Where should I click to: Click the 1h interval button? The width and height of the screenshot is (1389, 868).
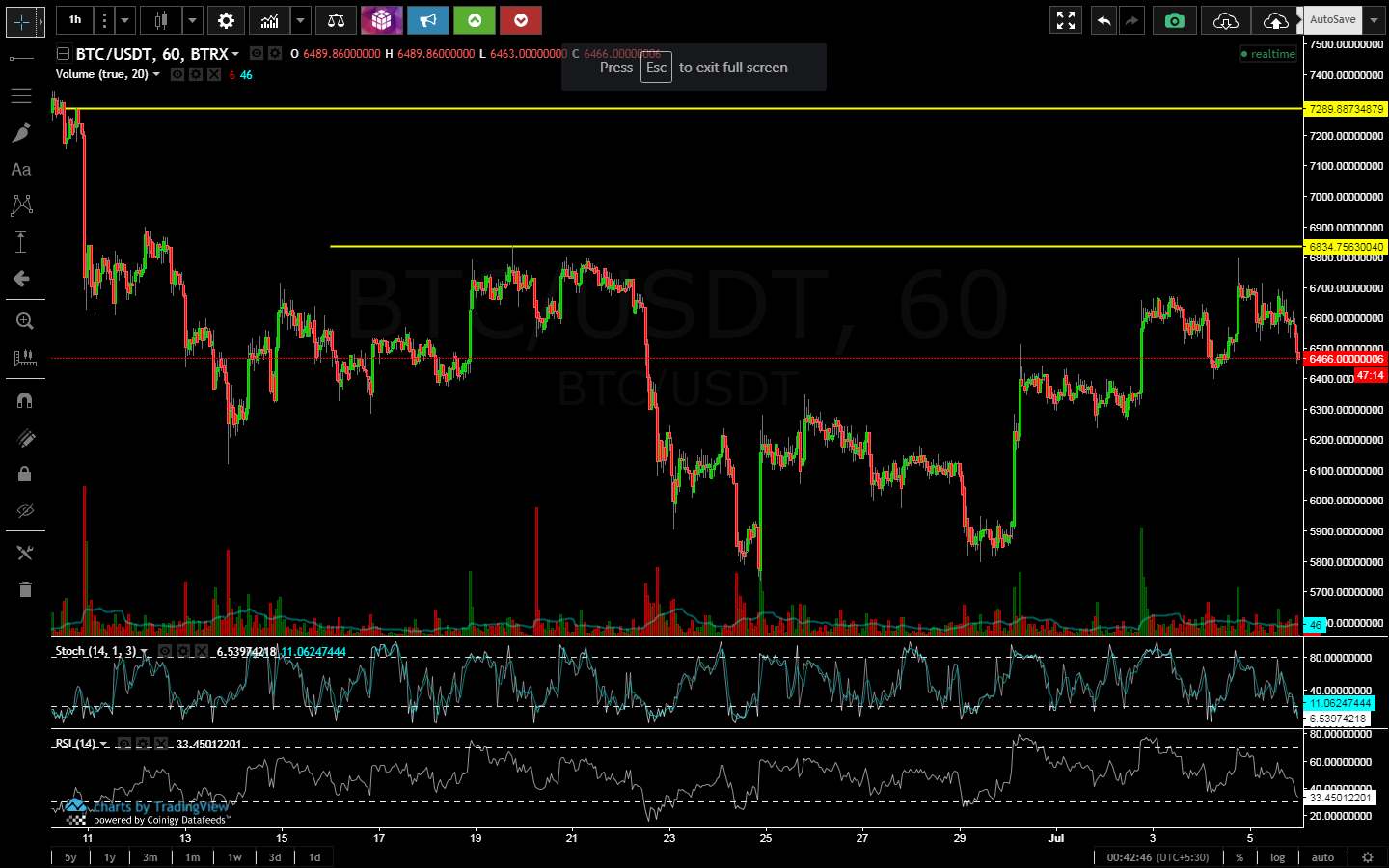75,20
